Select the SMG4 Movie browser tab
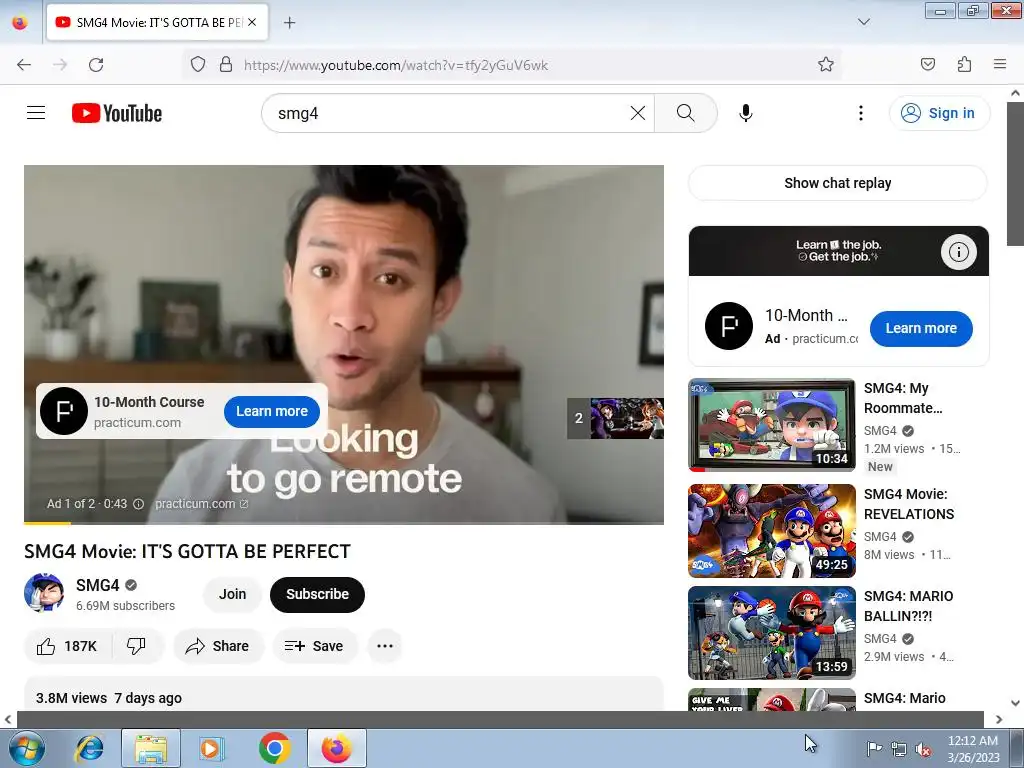This screenshot has height=768, width=1024. click(x=157, y=22)
